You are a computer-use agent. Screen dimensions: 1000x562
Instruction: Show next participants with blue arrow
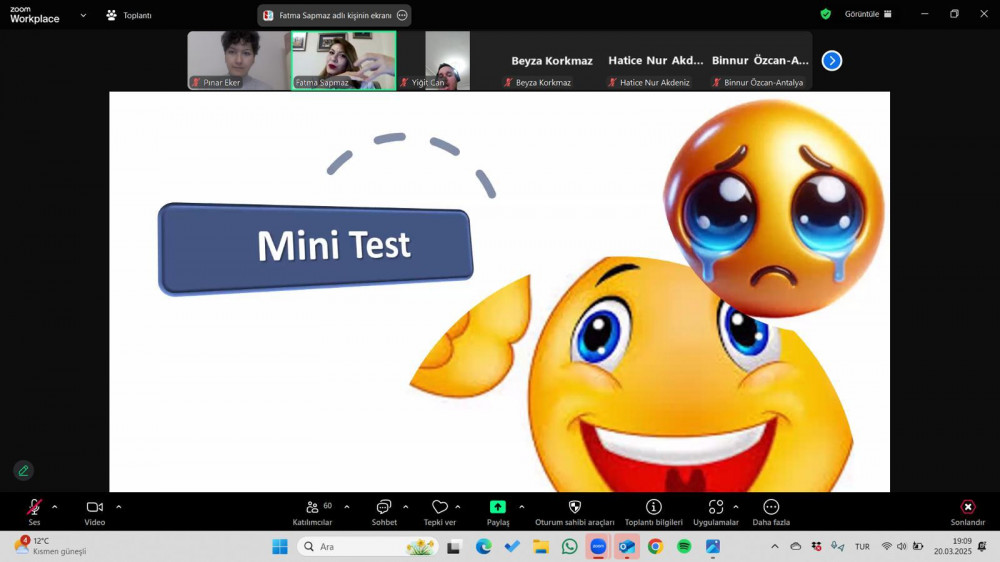click(832, 61)
